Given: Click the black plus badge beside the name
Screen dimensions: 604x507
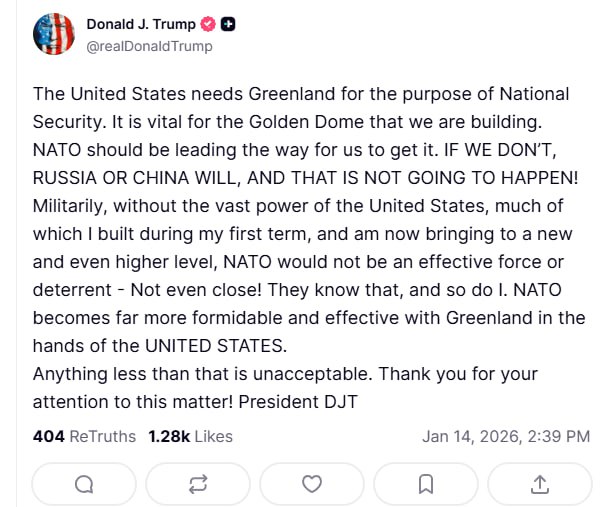Looking at the screenshot, I should pyautogui.click(x=228, y=24).
